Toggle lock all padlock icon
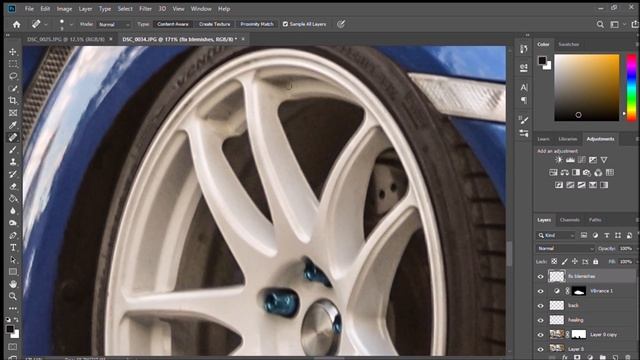This screenshot has height=360, width=640. point(596,261)
